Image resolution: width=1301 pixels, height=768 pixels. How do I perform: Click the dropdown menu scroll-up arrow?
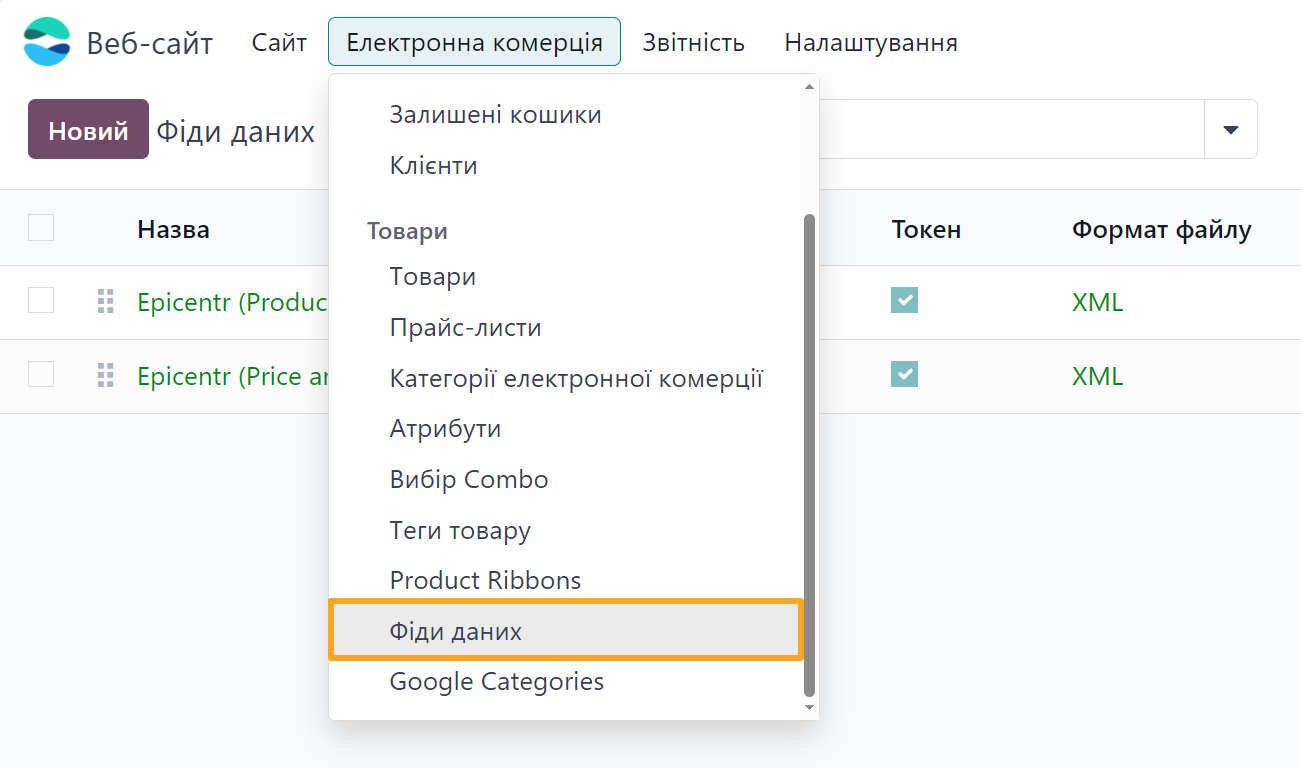click(x=810, y=86)
